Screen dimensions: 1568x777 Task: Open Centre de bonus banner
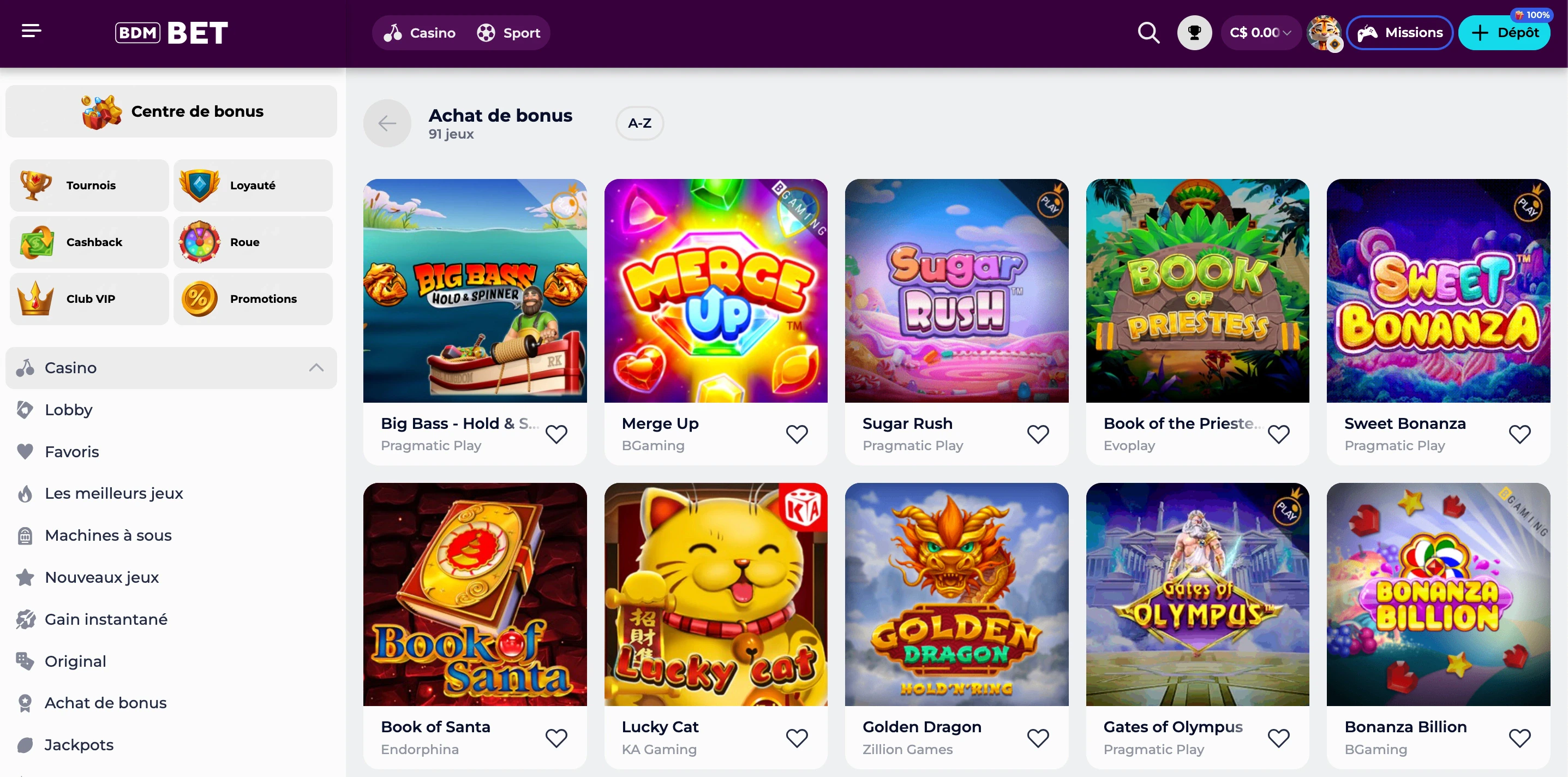click(171, 111)
